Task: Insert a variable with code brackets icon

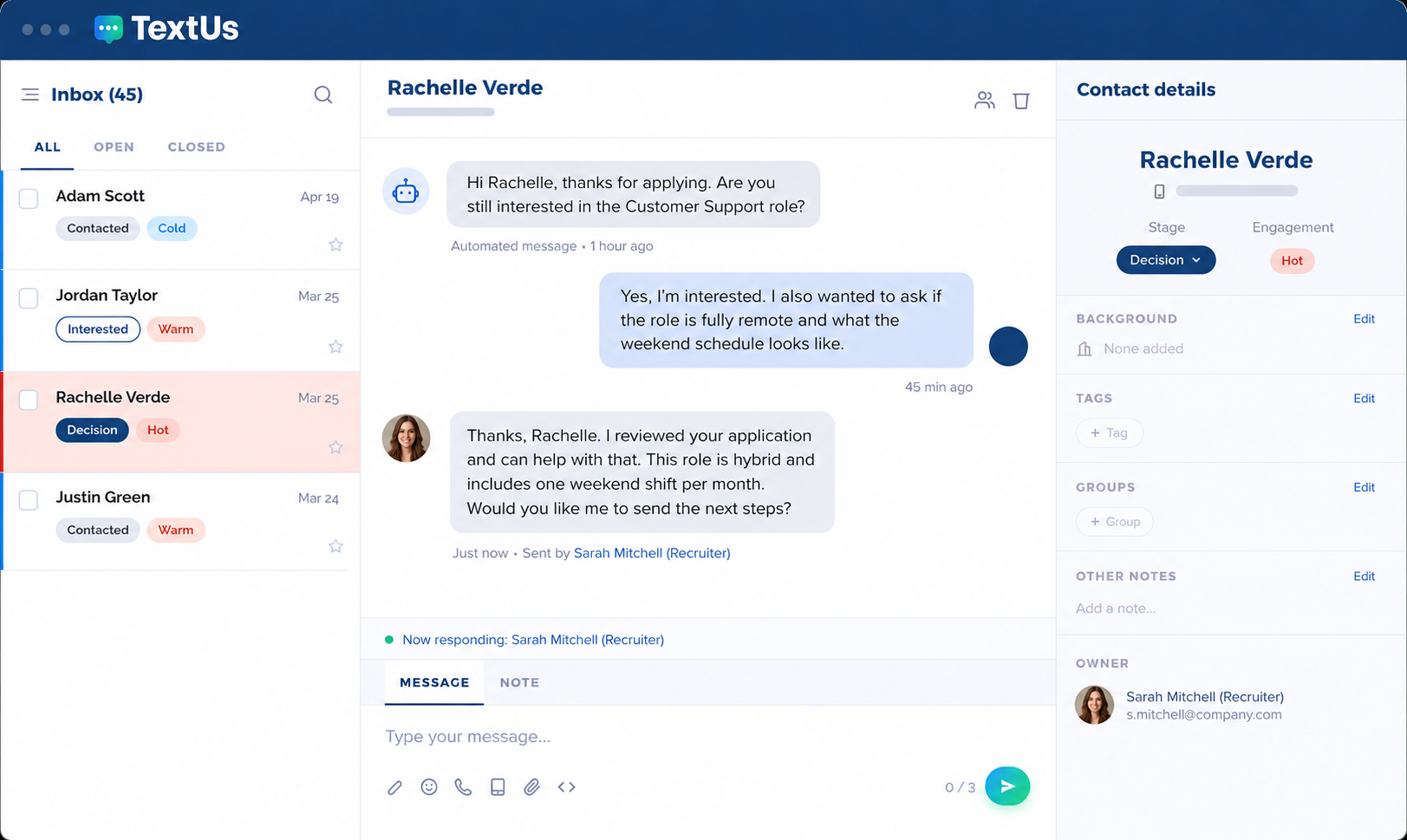Action: click(x=567, y=787)
